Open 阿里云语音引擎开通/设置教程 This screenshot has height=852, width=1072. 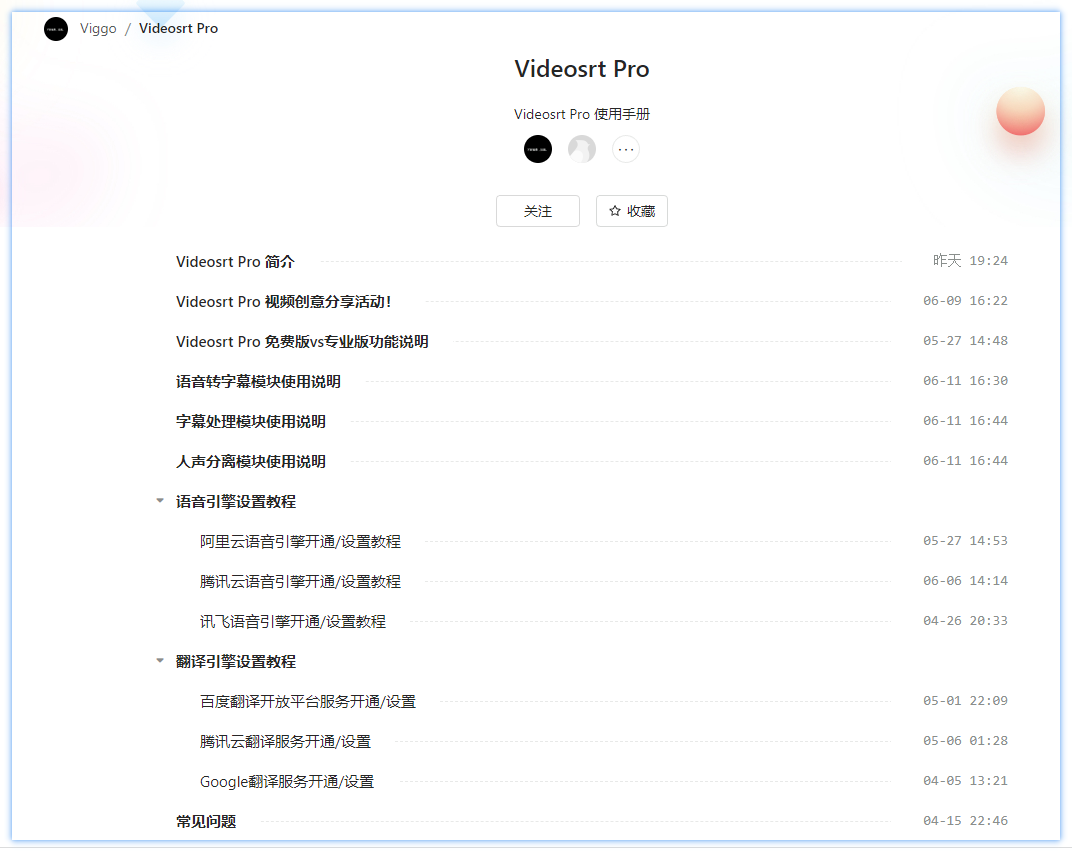pos(300,542)
